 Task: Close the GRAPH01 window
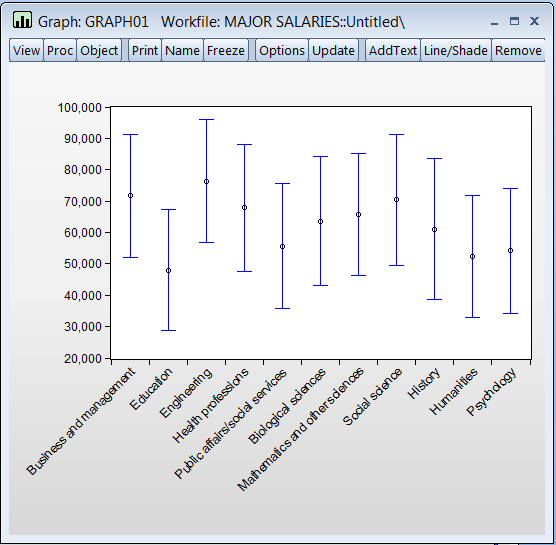(534, 21)
